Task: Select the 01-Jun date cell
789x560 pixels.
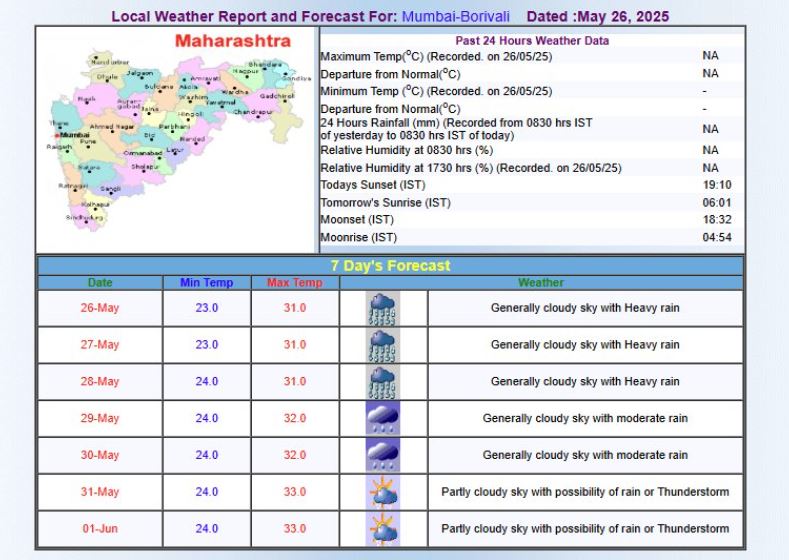Action: pos(100,529)
